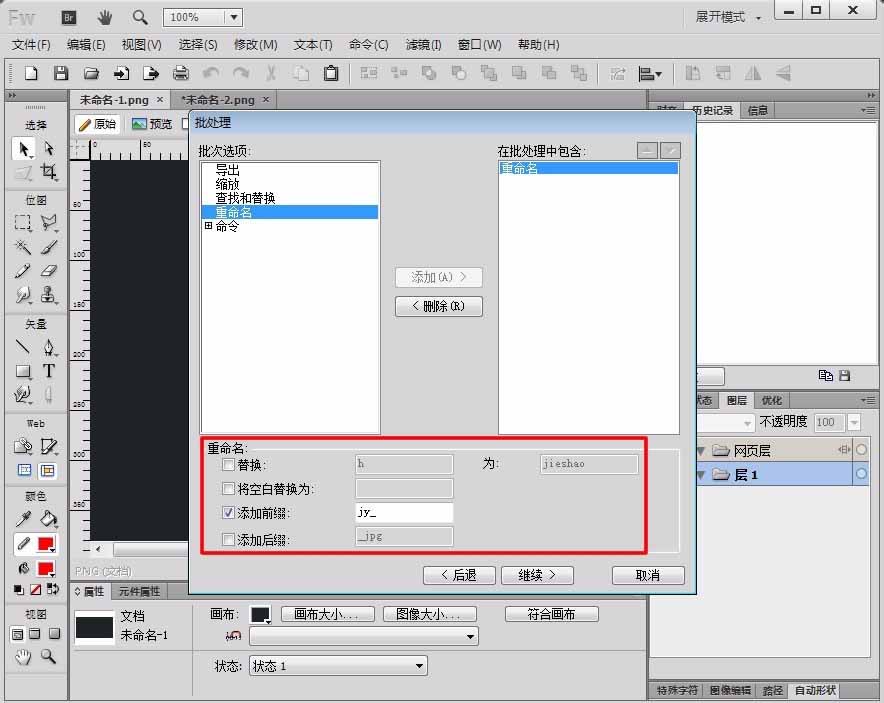
Task: Activate the Rubber Stamp tool
Action: (48, 294)
